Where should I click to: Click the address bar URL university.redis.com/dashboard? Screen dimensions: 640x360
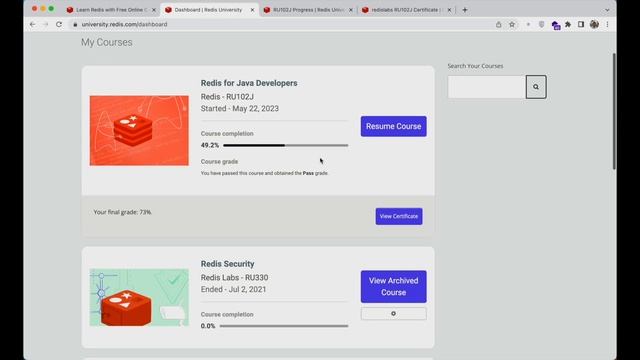124,24
